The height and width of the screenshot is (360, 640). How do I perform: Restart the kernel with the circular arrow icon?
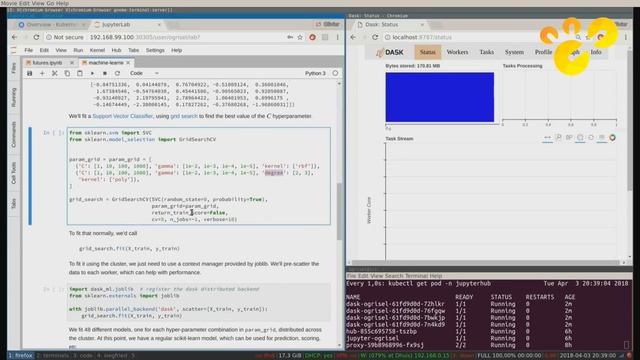tap(117, 73)
